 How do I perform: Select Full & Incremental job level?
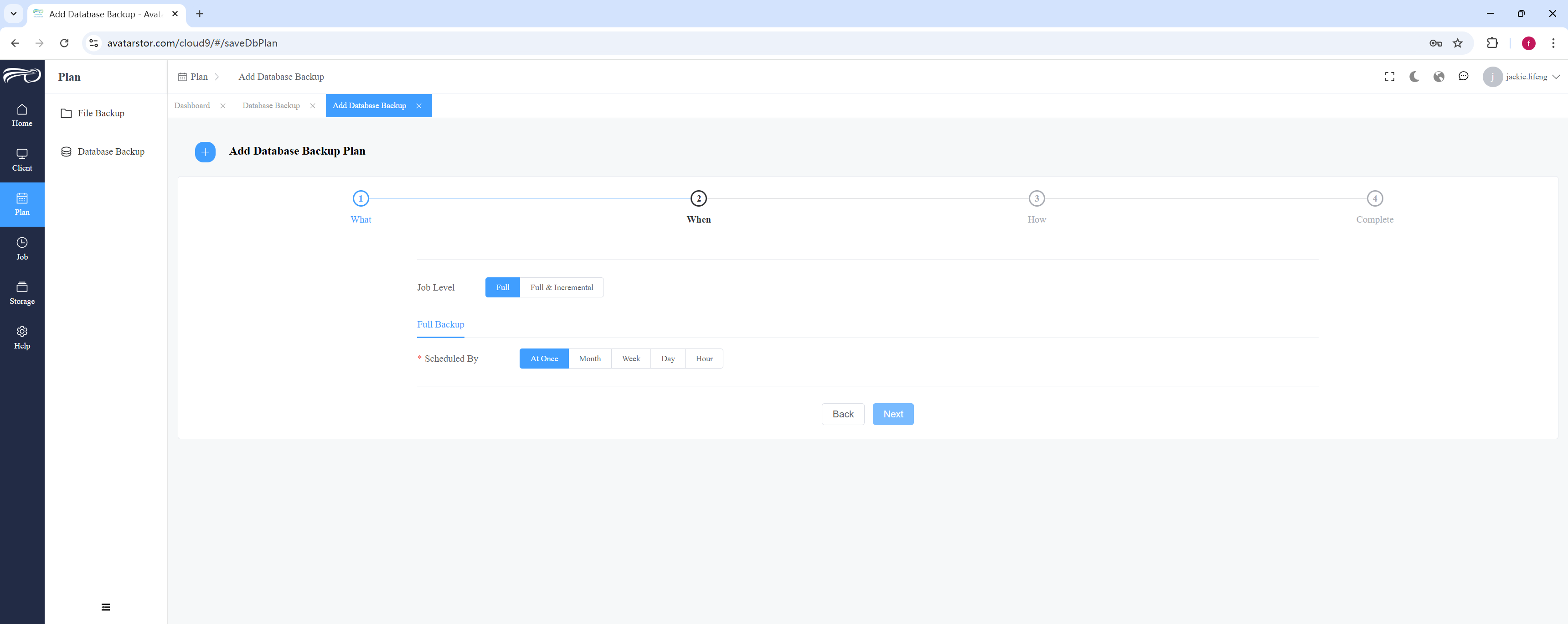coord(561,288)
